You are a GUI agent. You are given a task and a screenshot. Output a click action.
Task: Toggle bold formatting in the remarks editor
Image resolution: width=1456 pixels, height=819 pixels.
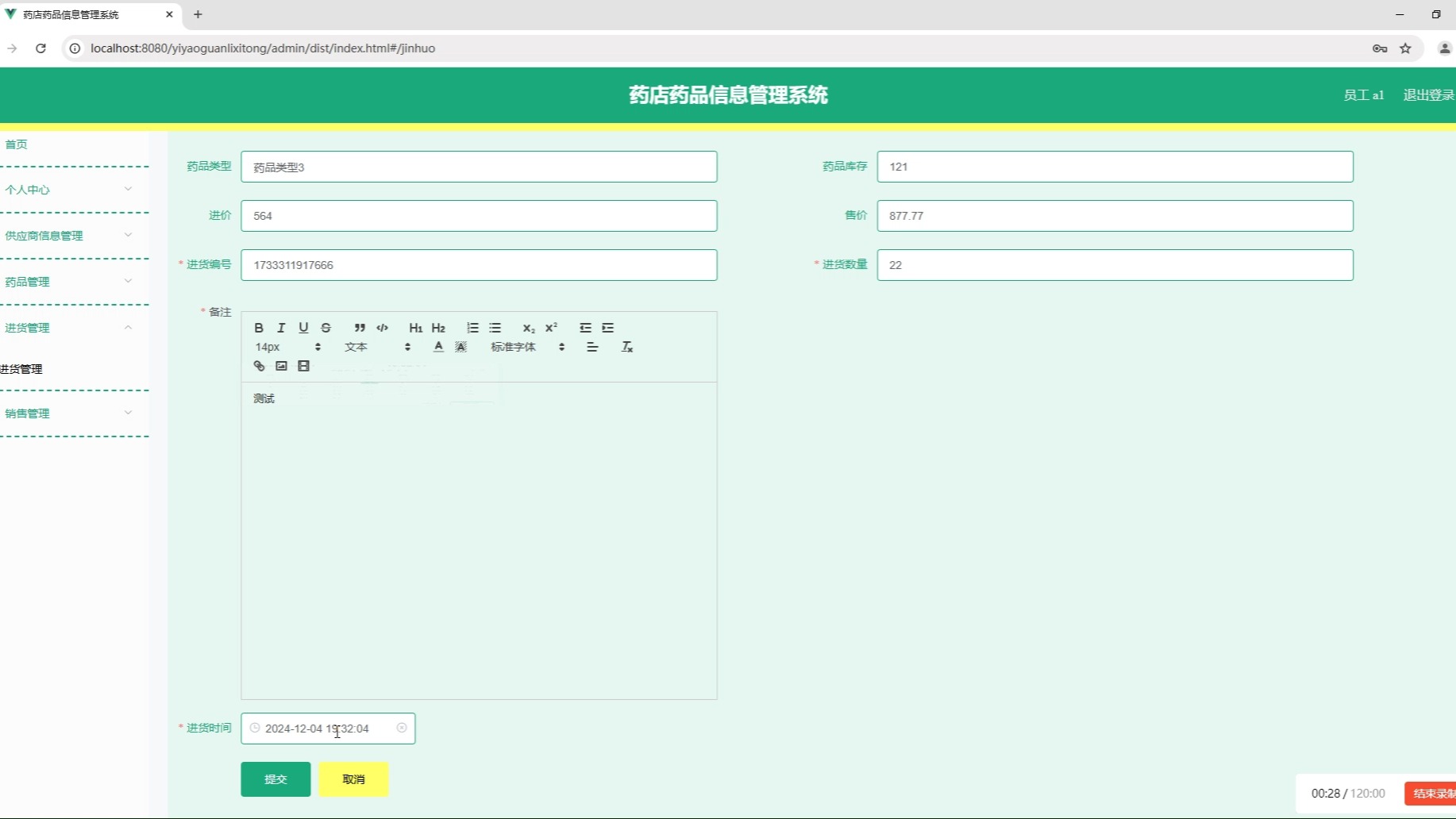point(259,328)
